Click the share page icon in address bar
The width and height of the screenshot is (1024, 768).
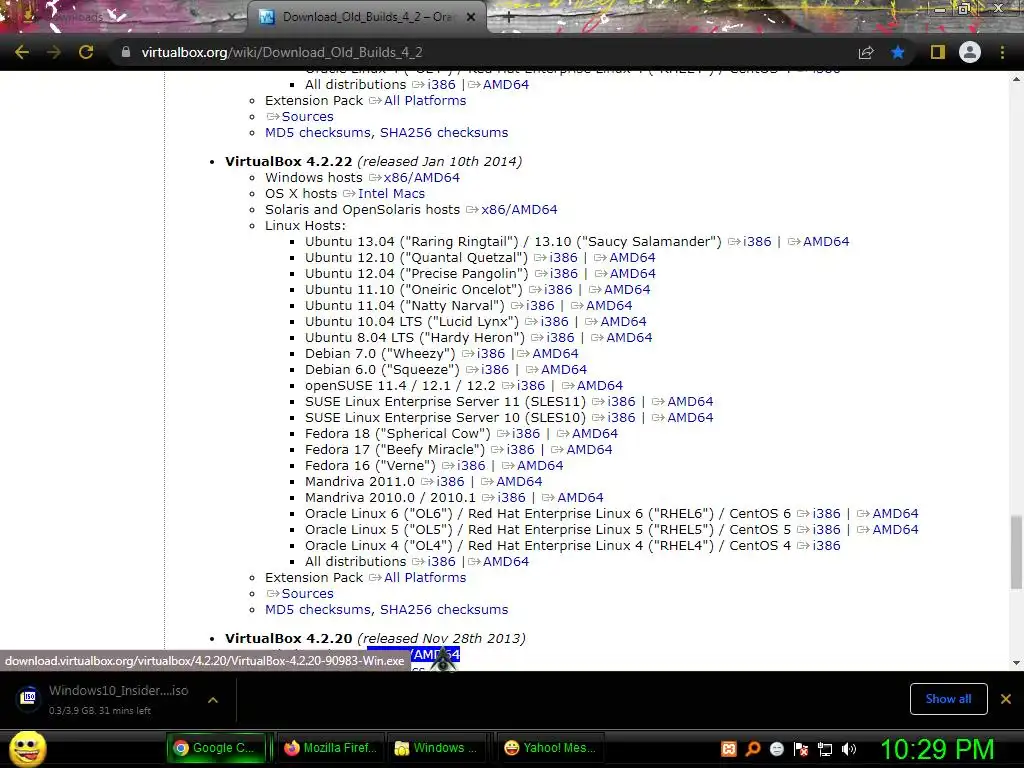point(866,52)
